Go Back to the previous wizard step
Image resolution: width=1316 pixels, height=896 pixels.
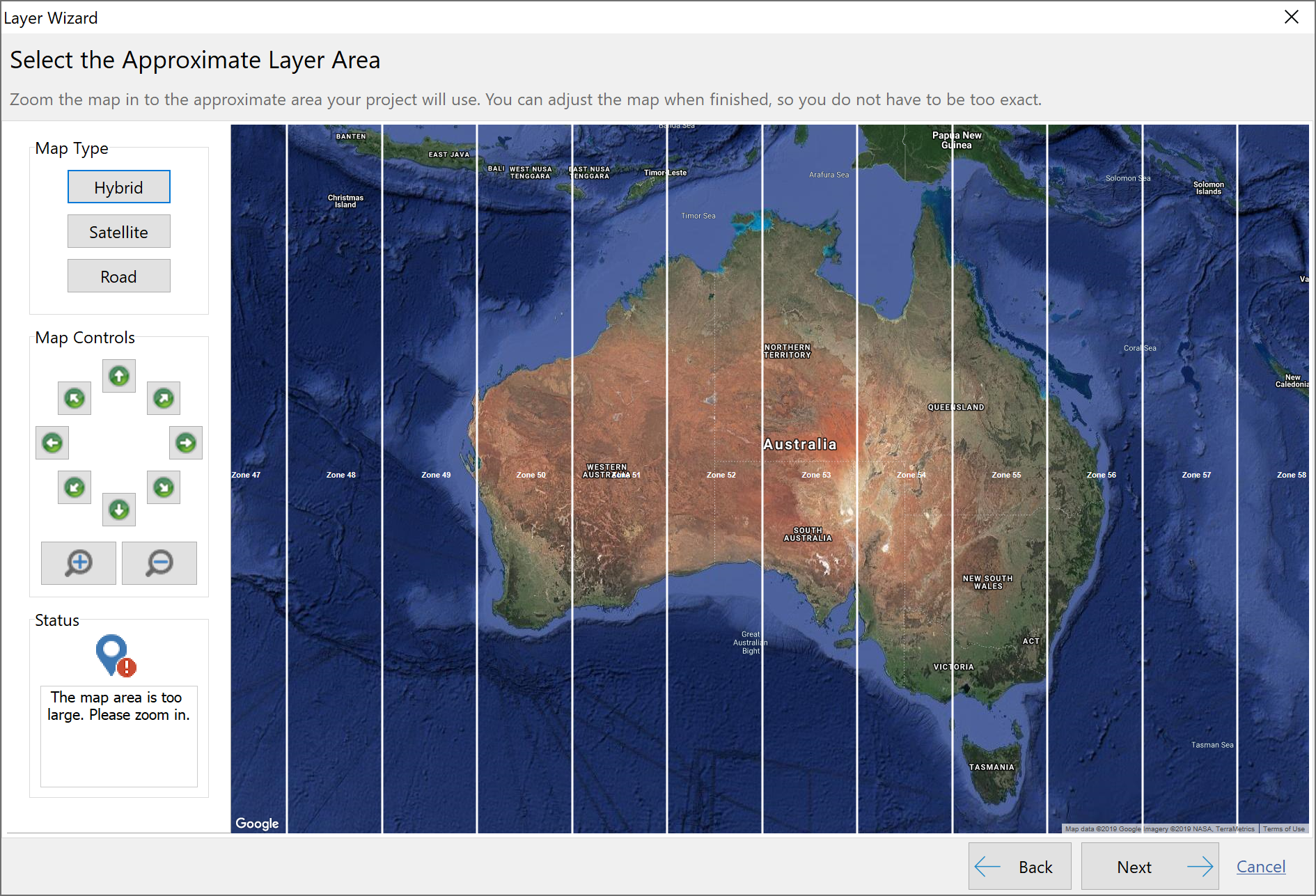[1020, 867]
